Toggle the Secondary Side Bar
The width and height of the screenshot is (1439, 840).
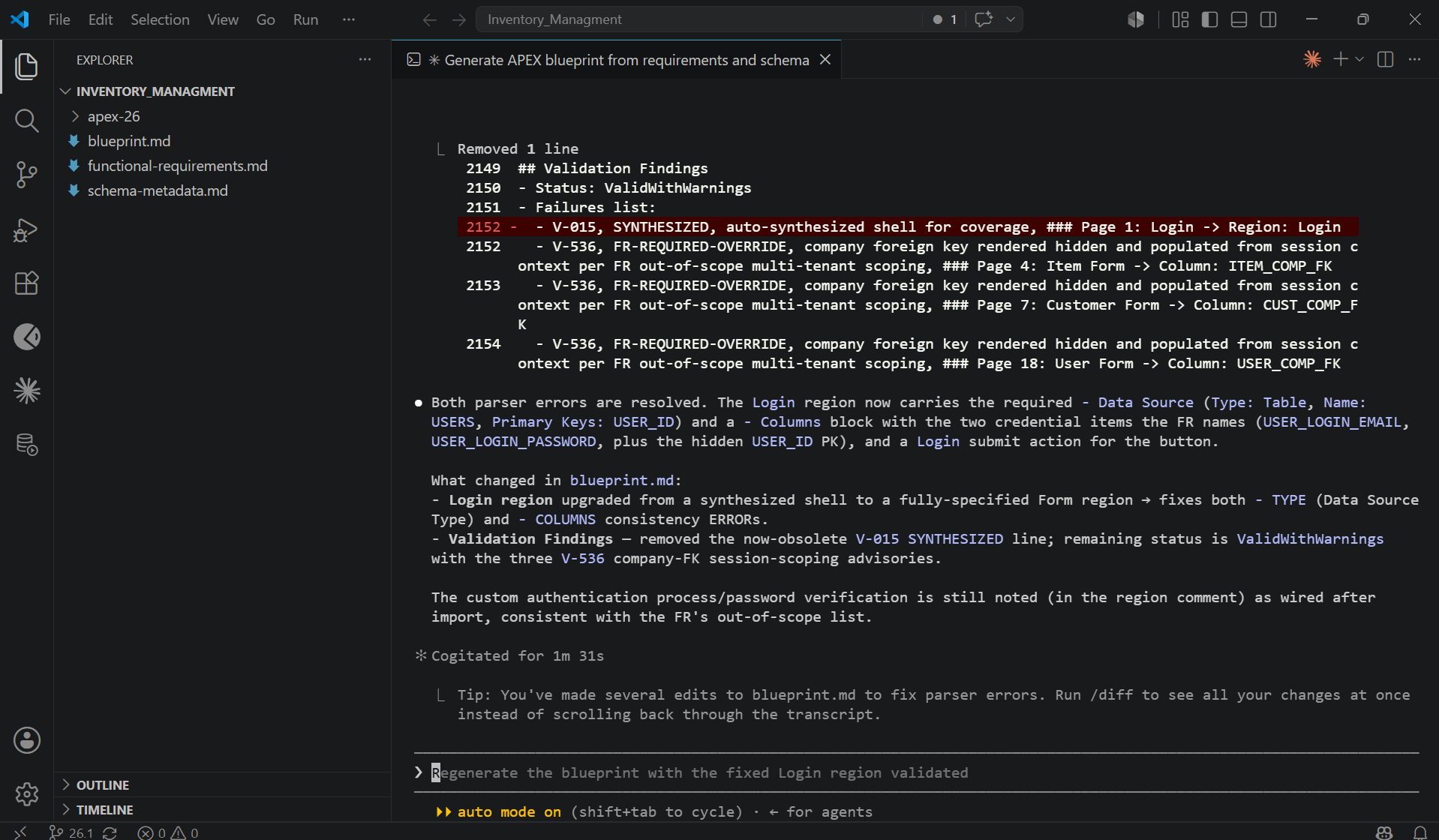pyautogui.click(x=1269, y=19)
